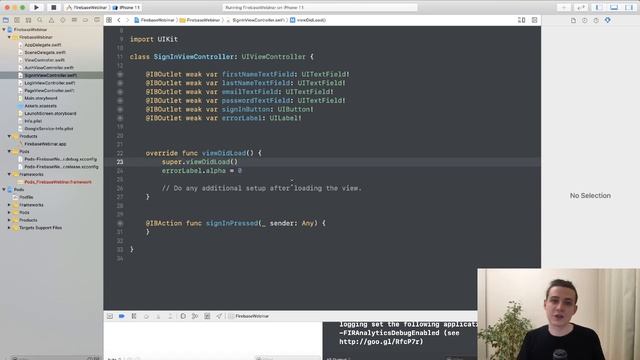640x360 pixels.
Task: Expand the Targets Support Files group
Action: click(x=9, y=228)
